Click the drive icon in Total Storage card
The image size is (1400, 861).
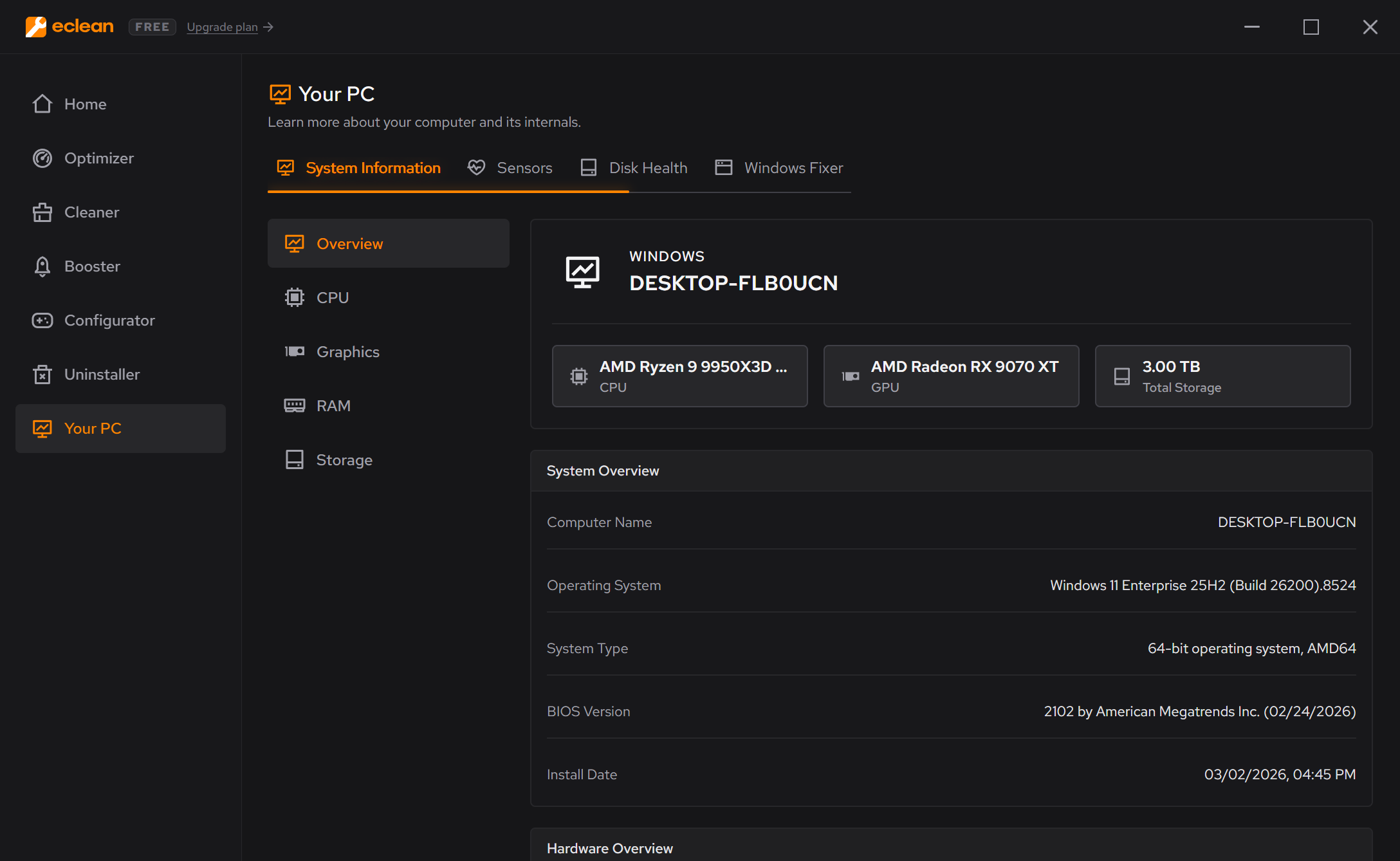tap(1122, 376)
